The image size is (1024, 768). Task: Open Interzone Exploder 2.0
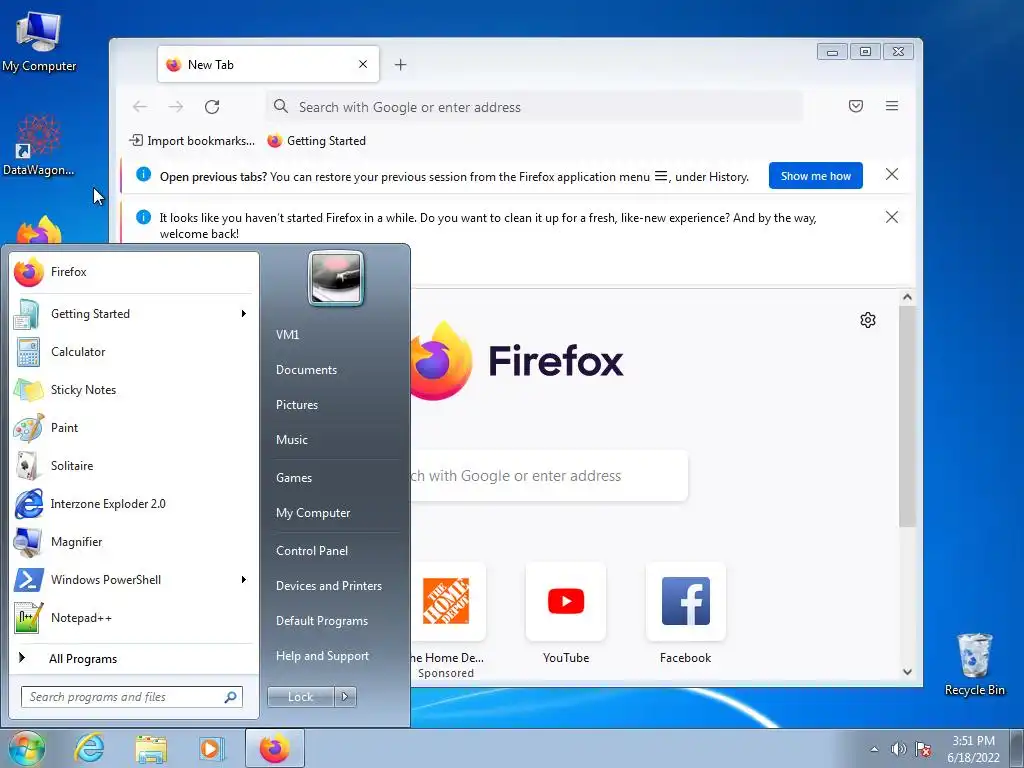pyautogui.click(x=134, y=504)
